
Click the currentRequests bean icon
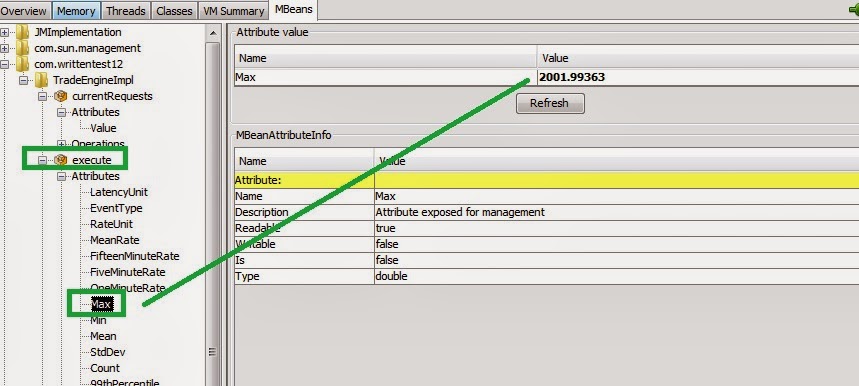[x=60, y=96]
